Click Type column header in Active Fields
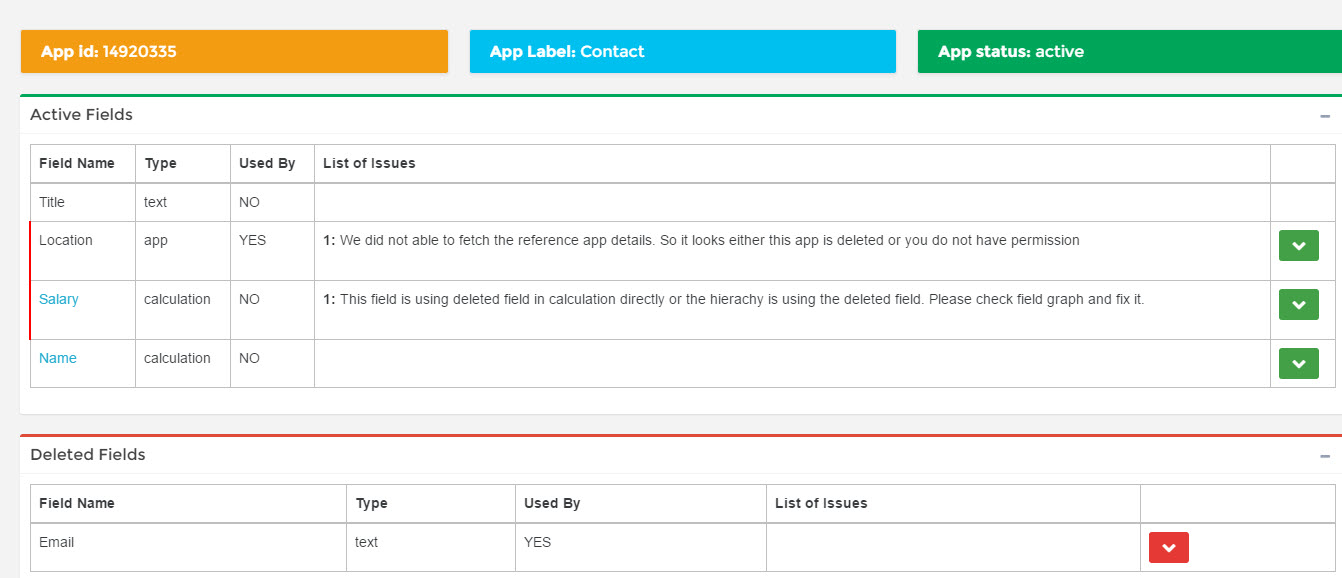Viewport: 1342px width, 578px height. (160, 163)
